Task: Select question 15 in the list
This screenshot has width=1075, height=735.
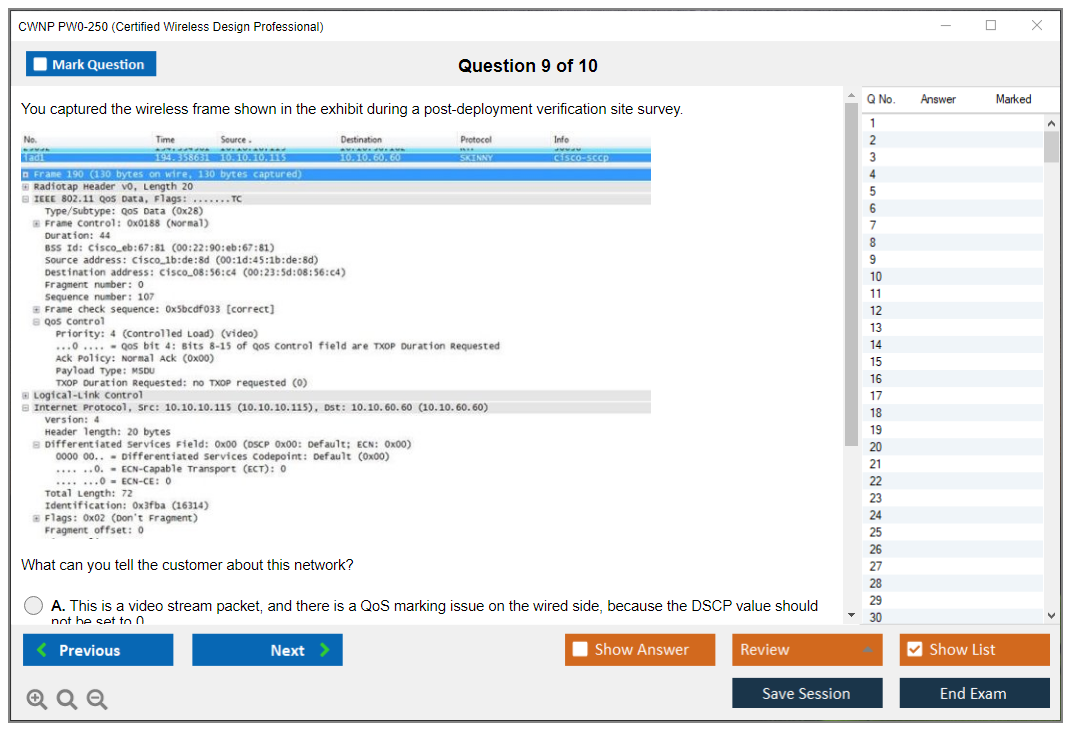Action: [x=876, y=361]
